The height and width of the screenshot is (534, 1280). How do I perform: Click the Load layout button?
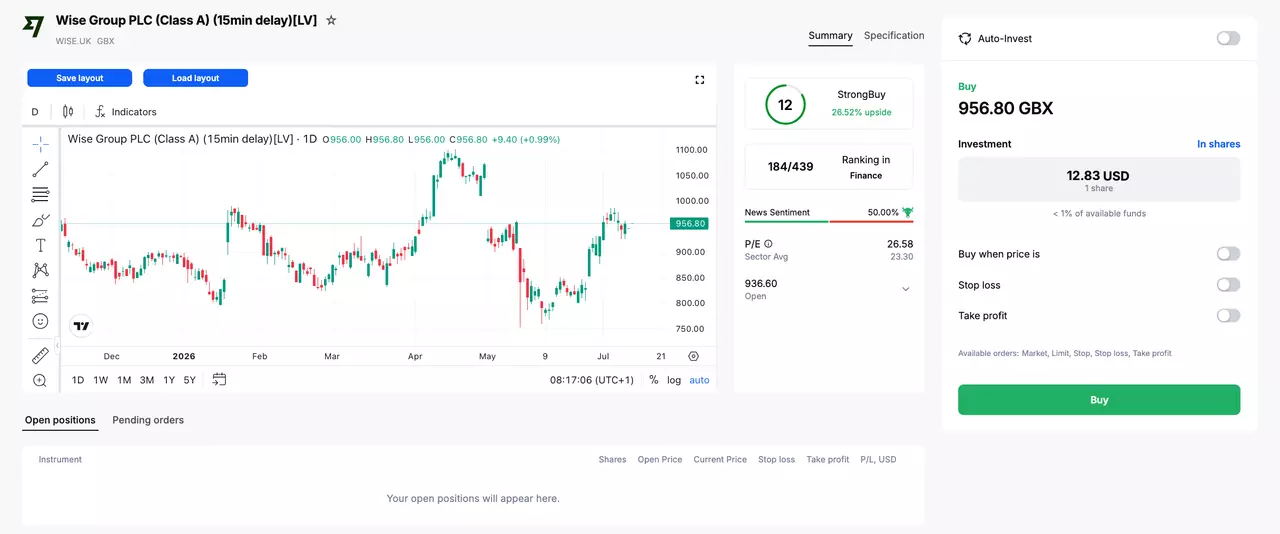[195, 78]
